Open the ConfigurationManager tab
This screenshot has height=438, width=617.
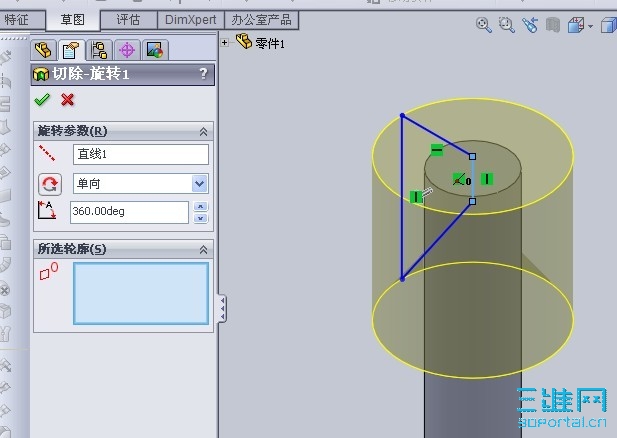pyautogui.click(x=99, y=50)
